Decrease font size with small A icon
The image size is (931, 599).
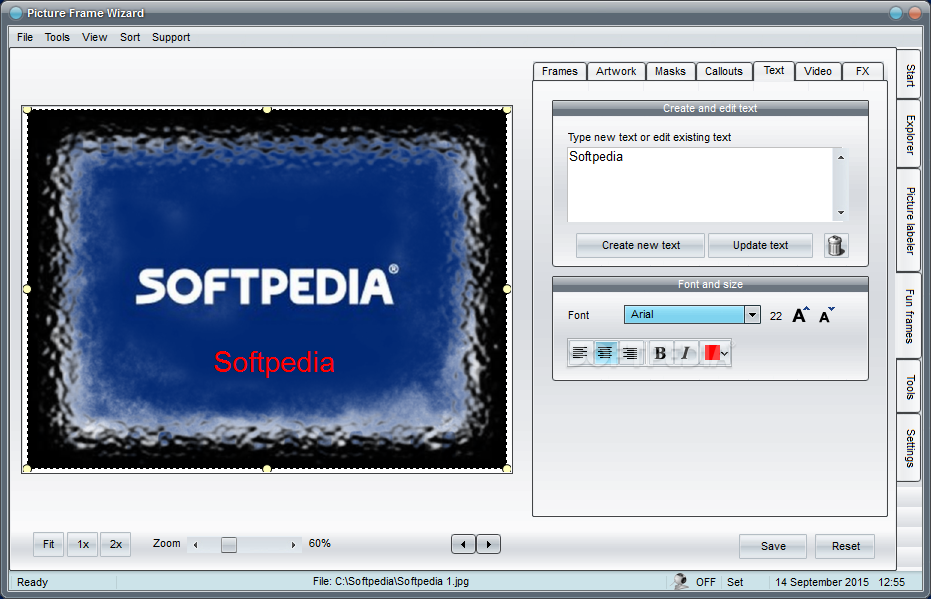pyautogui.click(x=826, y=315)
